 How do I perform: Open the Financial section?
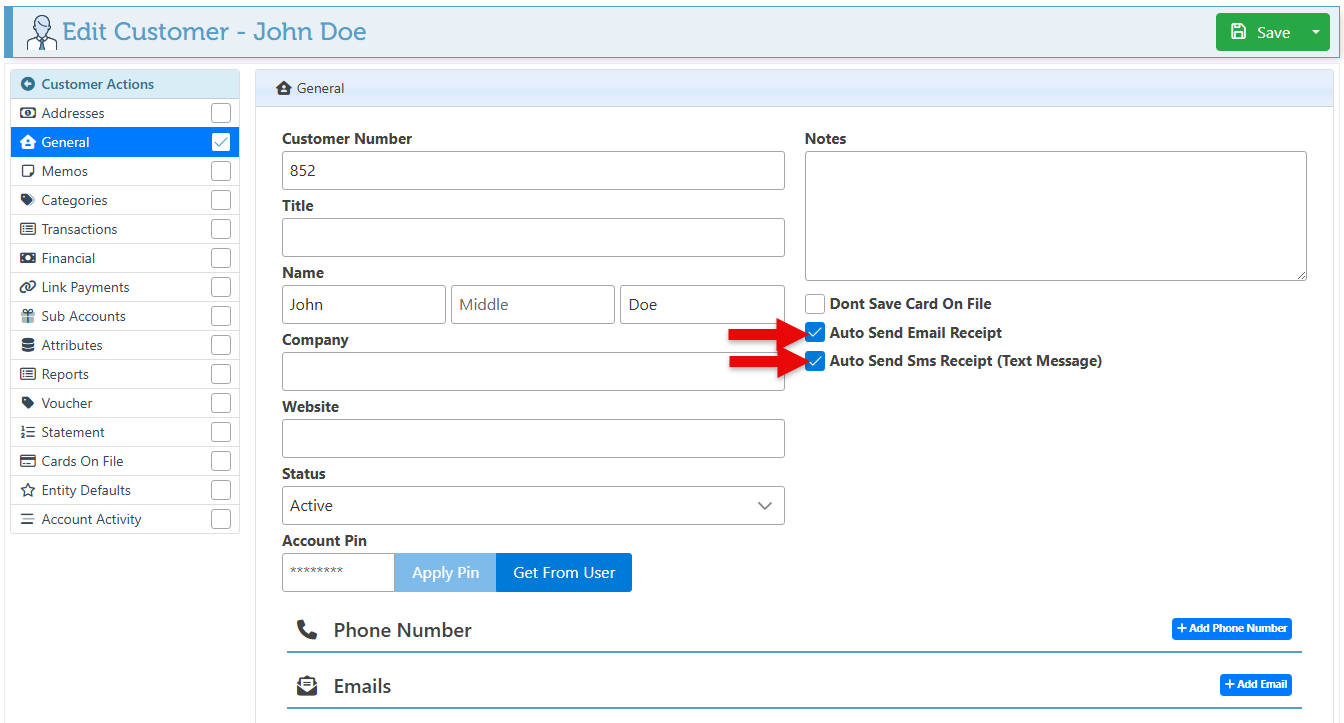(68, 258)
